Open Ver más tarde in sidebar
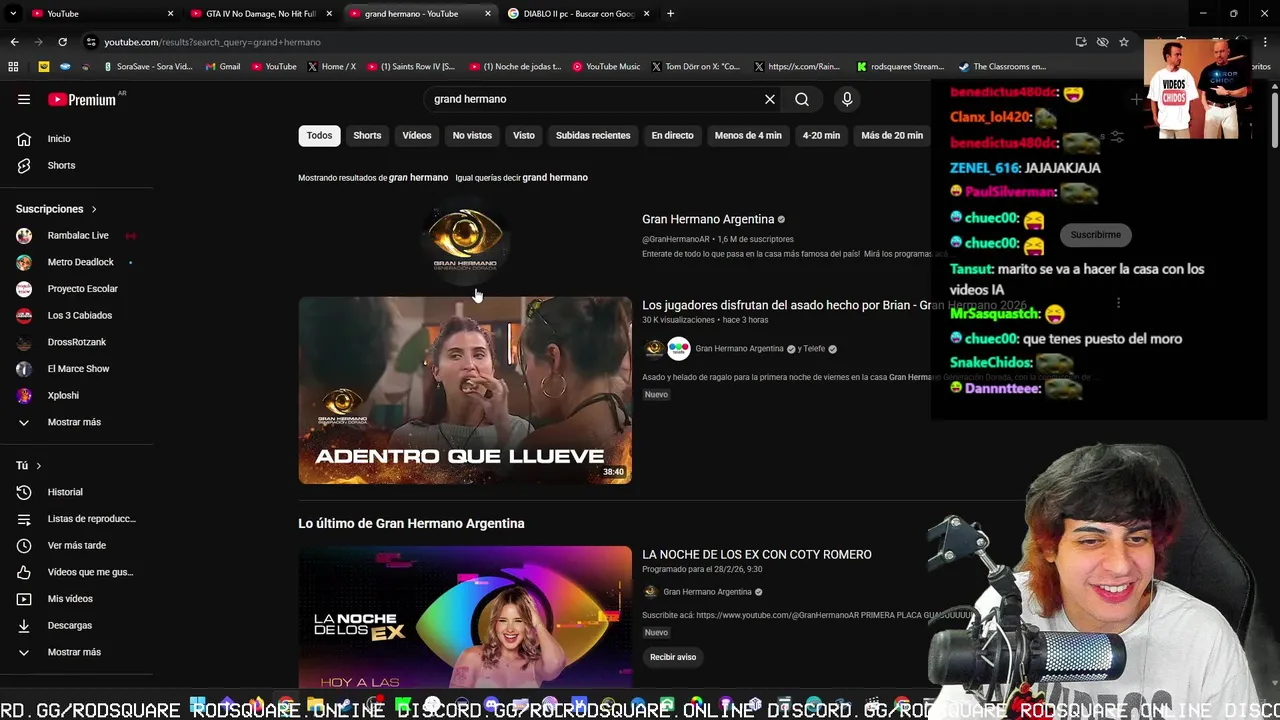This screenshot has height=720, width=1280. (77, 545)
